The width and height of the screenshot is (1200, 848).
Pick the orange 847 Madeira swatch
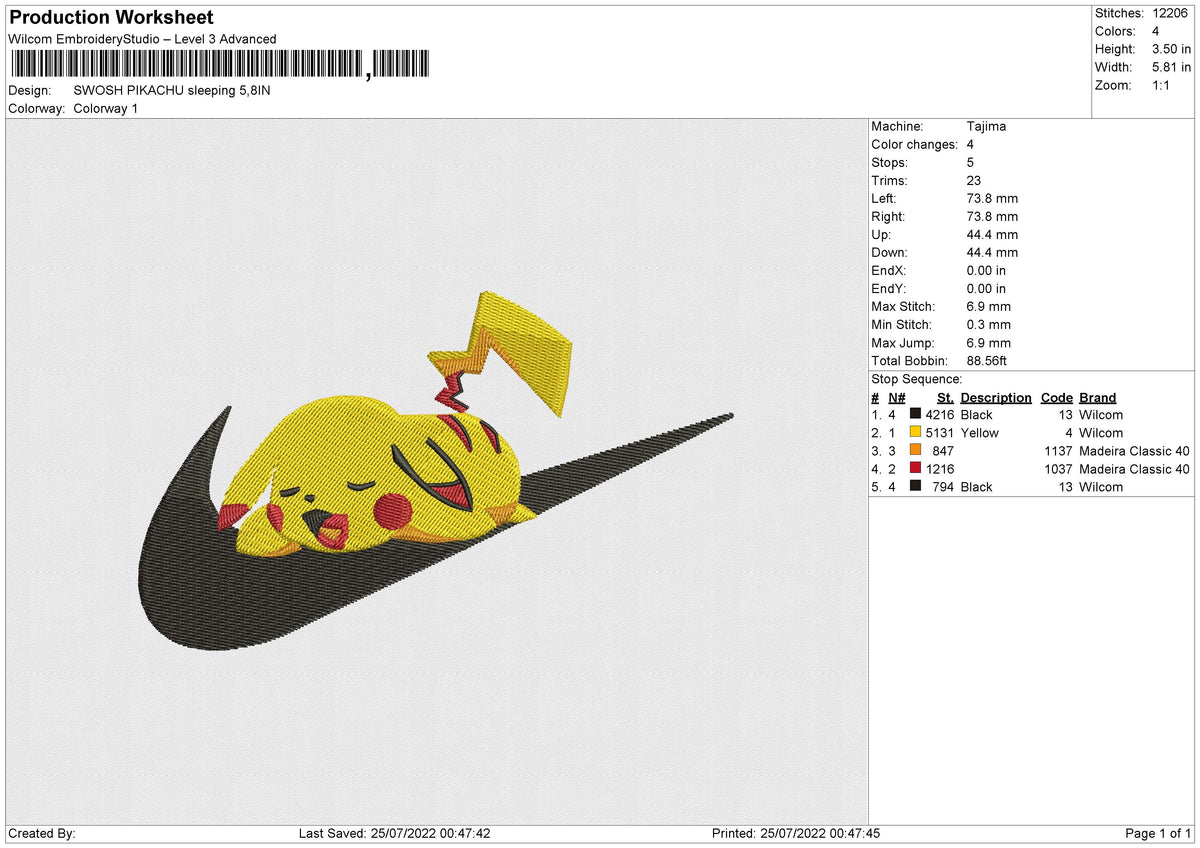click(913, 450)
